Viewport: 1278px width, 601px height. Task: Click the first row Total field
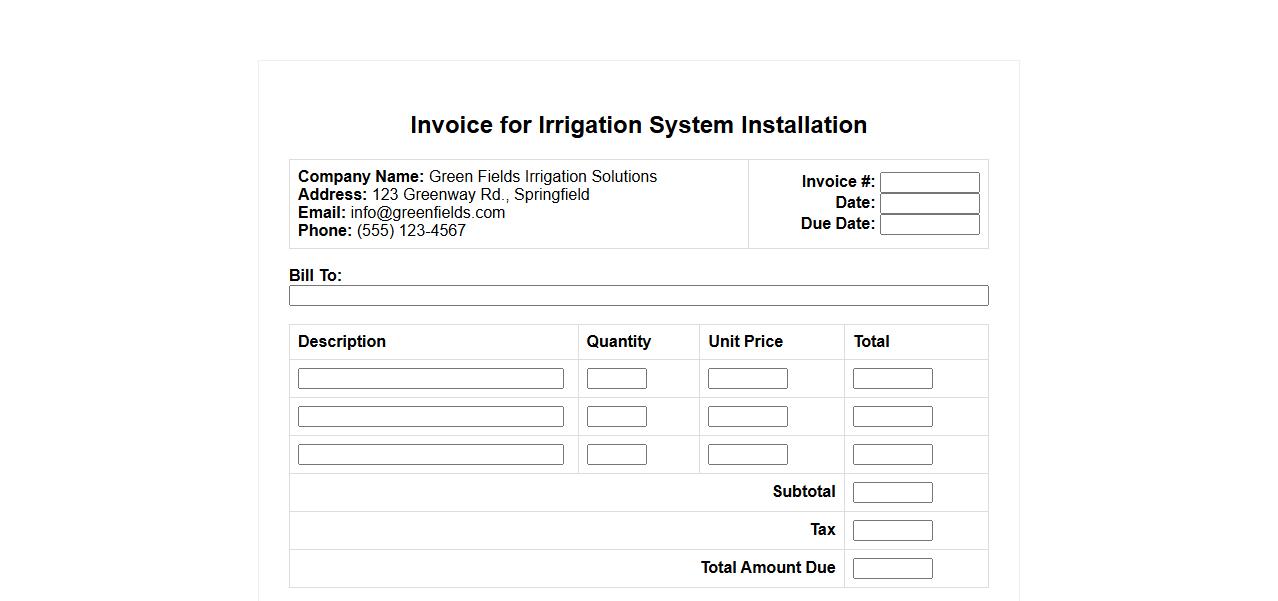point(892,378)
